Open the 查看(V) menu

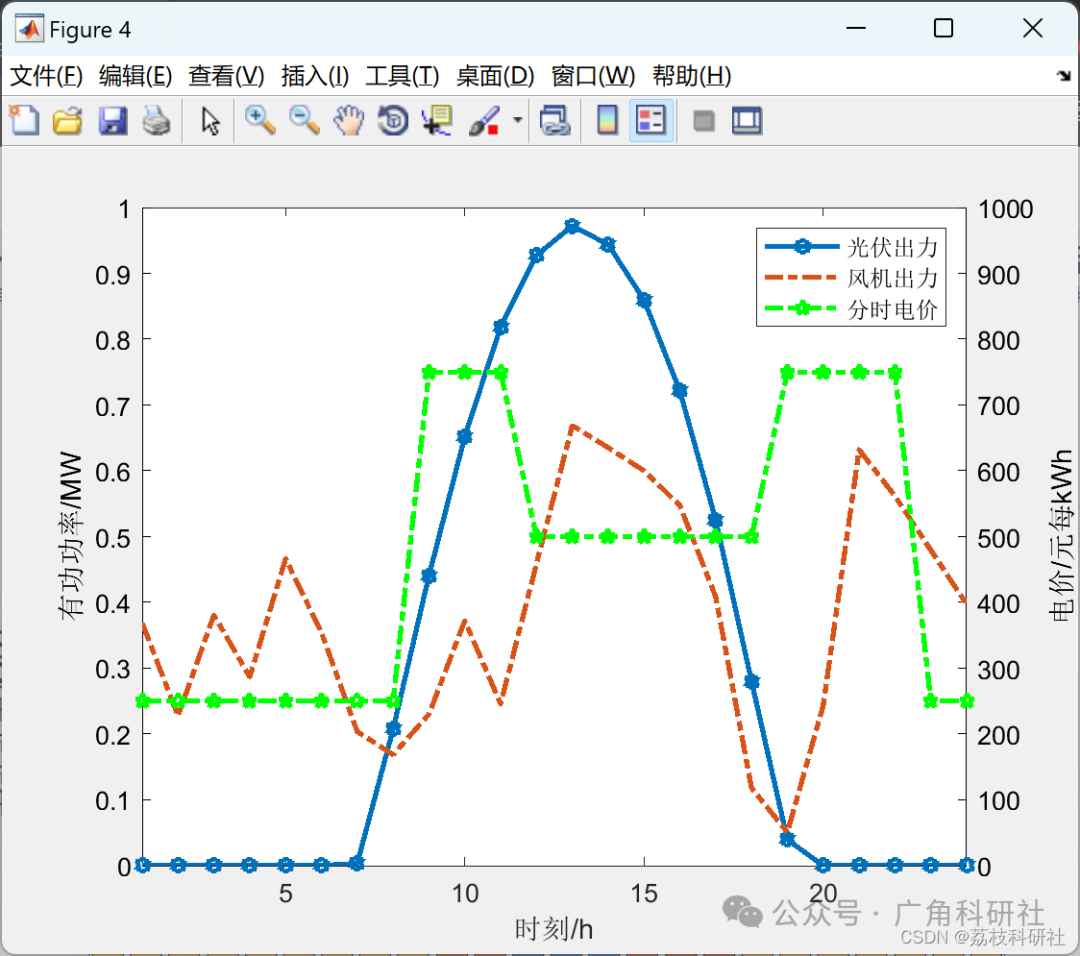(x=226, y=76)
